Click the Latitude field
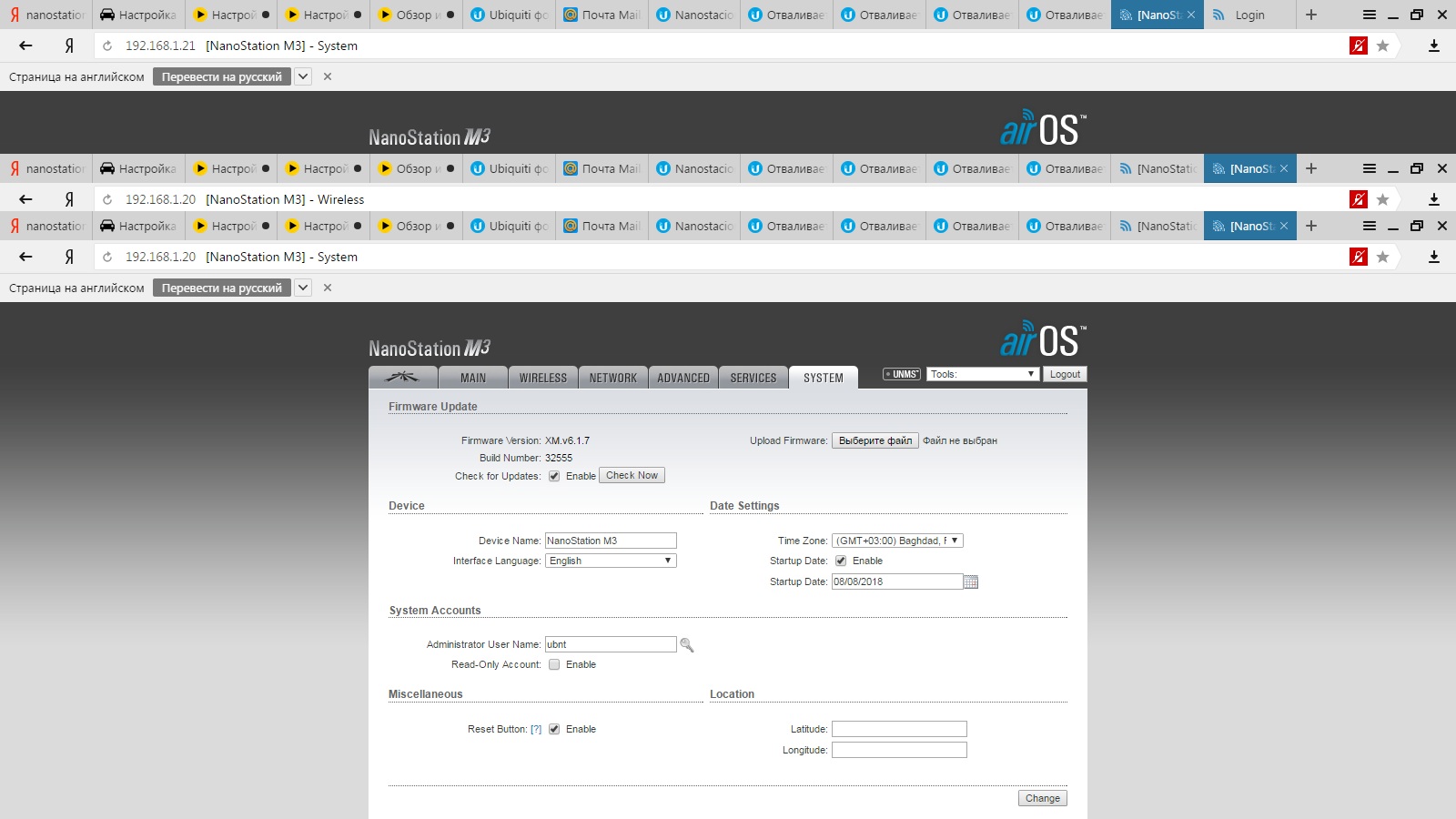Image resolution: width=1456 pixels, height=819 pixels. click(x=899, y=729)
